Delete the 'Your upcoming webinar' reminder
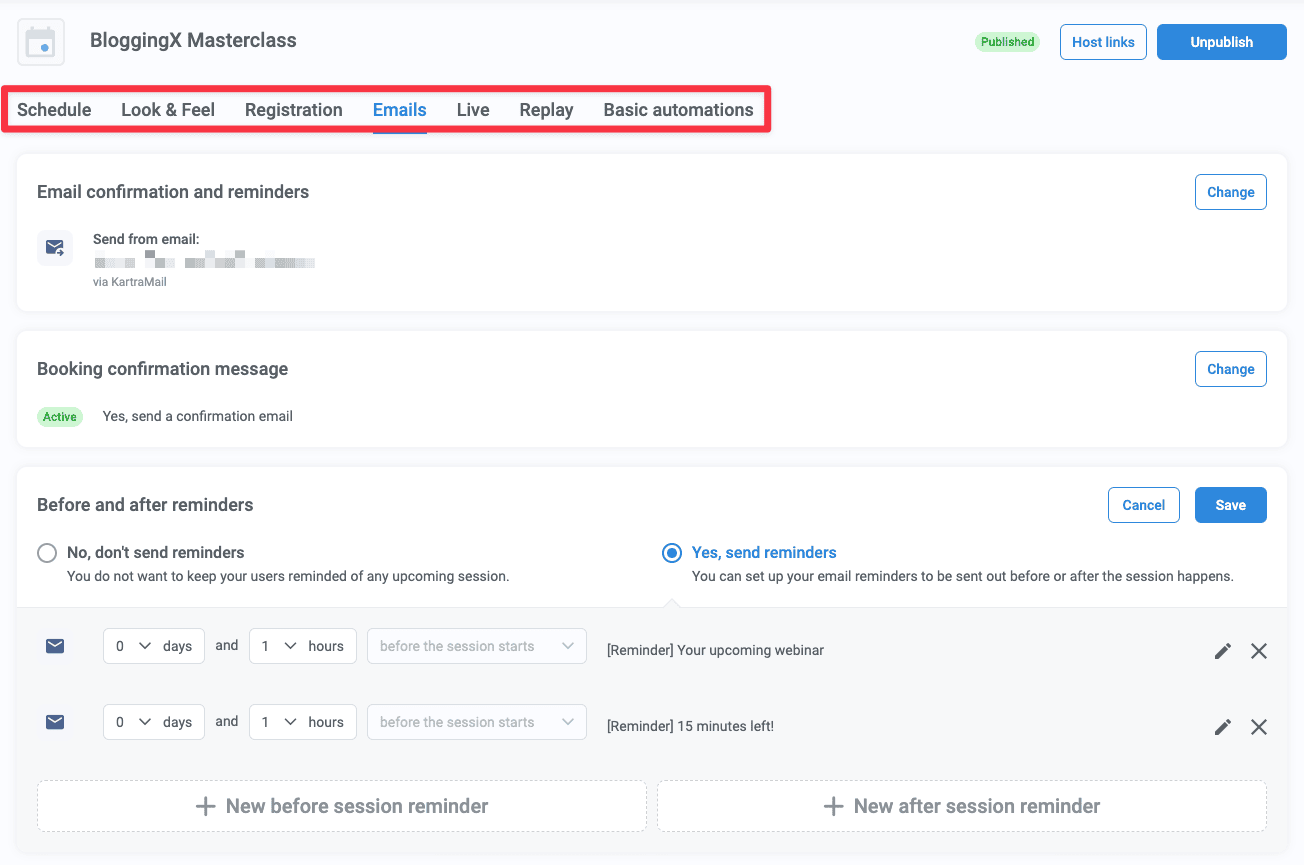The image size is (1304, 865). point(1259,651)
